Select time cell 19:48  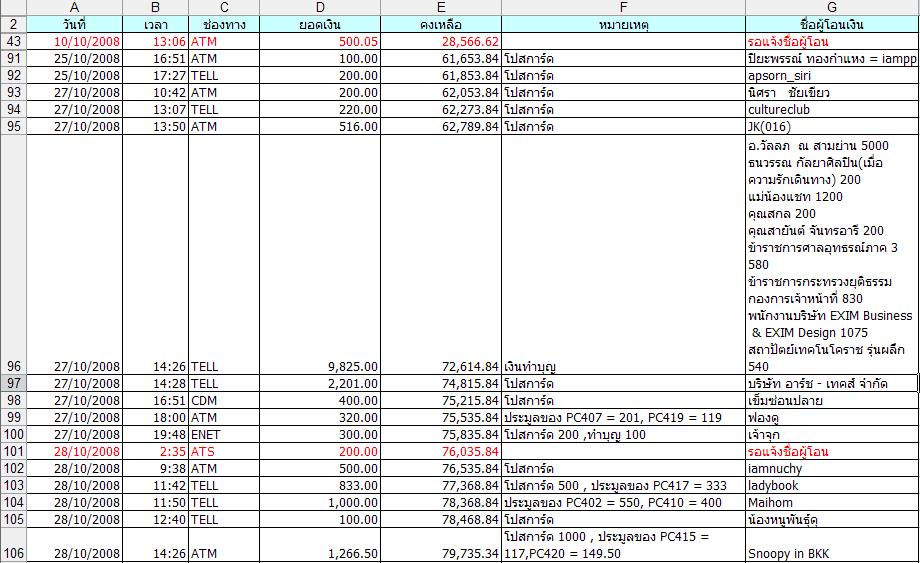click(155, 435)
